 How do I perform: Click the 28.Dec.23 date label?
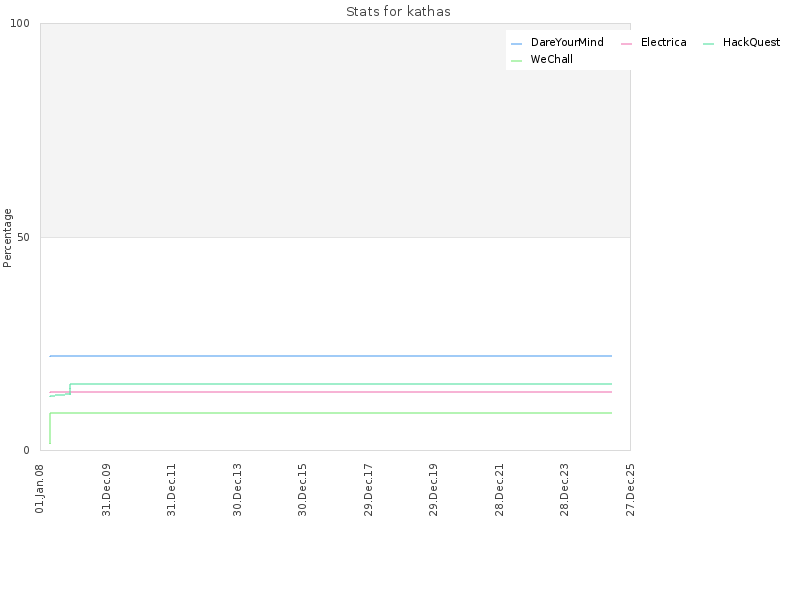tap(565, 490)
